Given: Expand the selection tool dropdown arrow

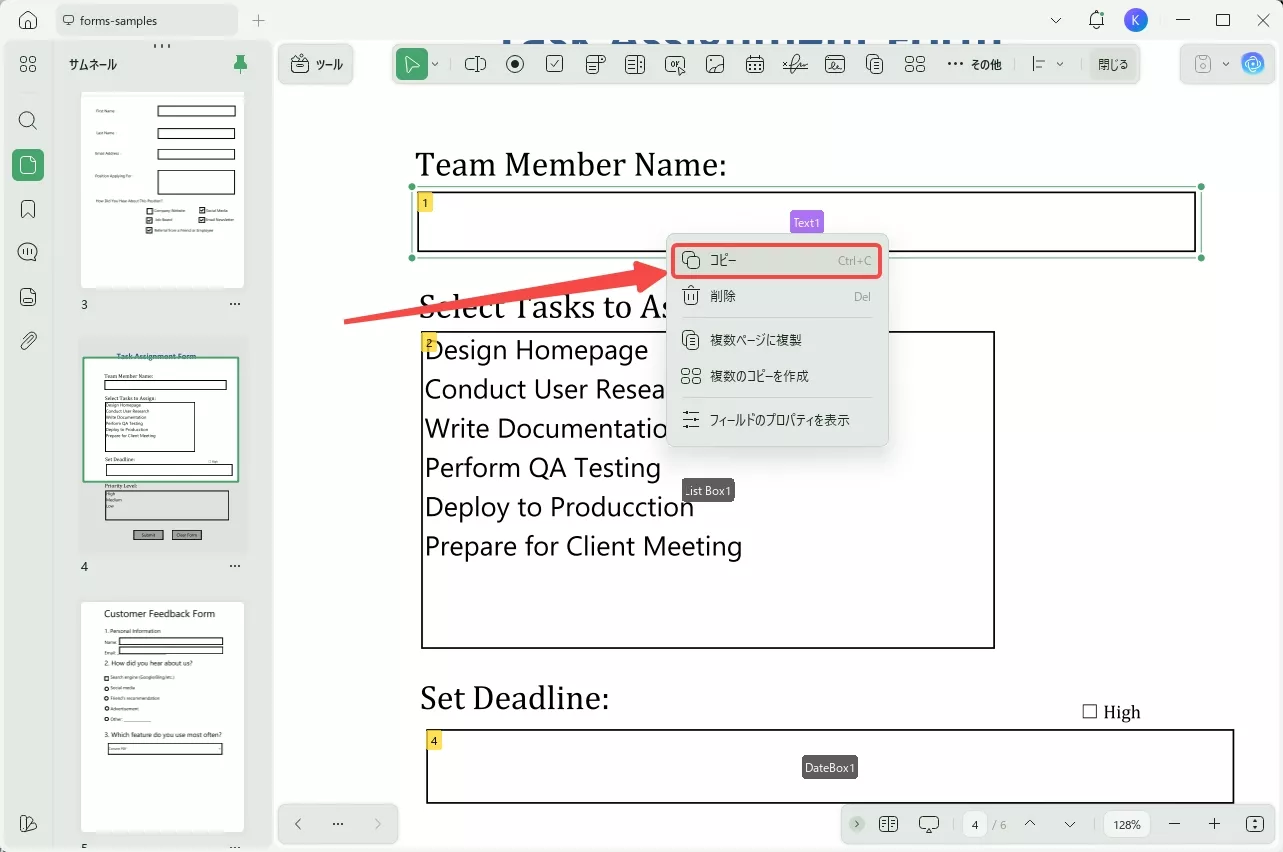Looking at the screenshot, I should click(x=435, y=64).
